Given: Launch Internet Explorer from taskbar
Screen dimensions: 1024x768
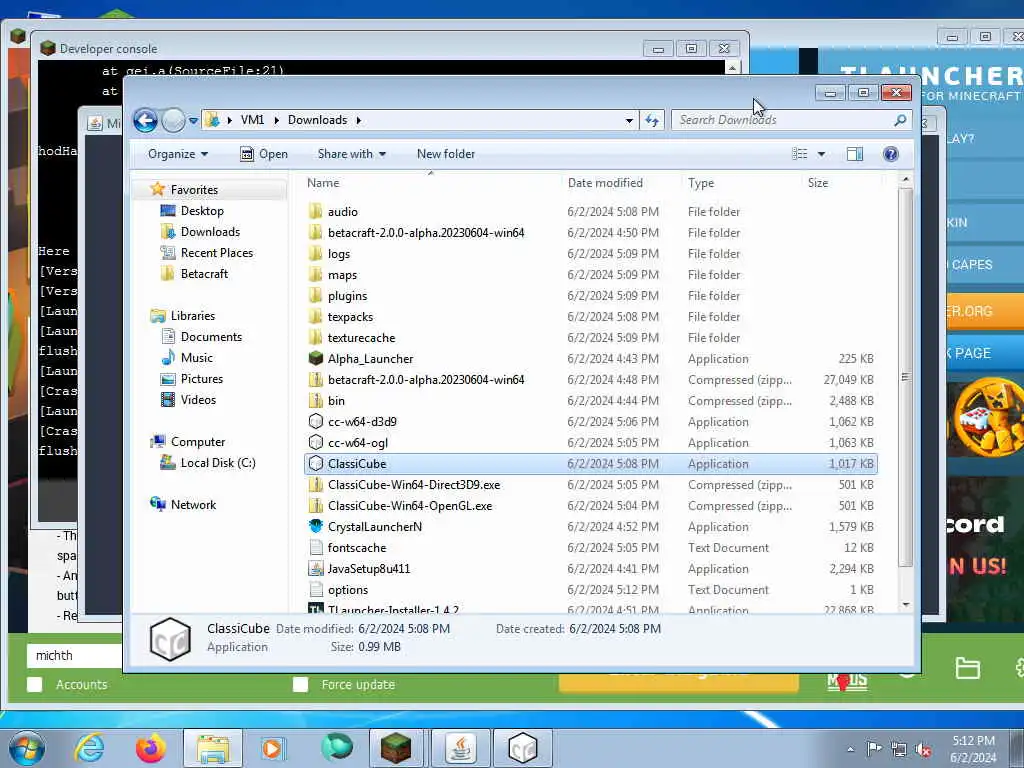Looking at the screenshot, I should pyautogui.click(x=89, y=748).
